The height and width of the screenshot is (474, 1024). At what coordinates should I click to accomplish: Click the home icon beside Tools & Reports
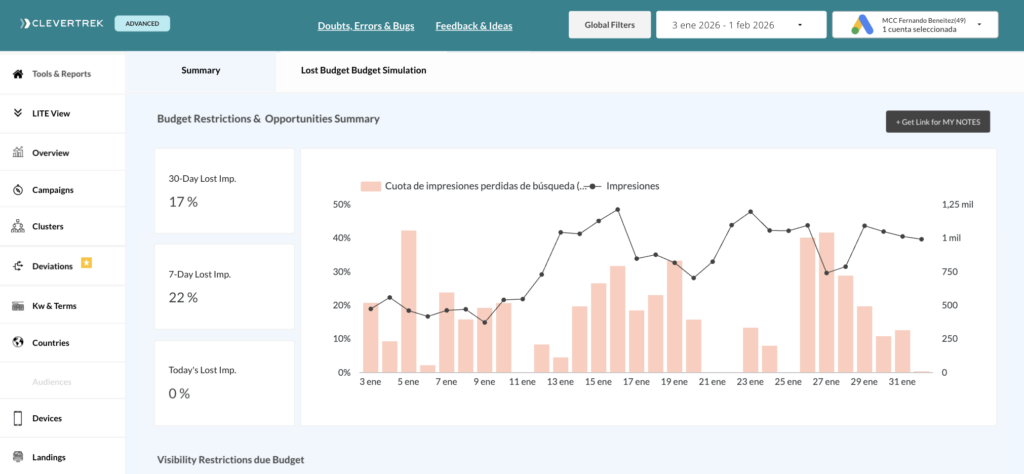tap(18, 74)
